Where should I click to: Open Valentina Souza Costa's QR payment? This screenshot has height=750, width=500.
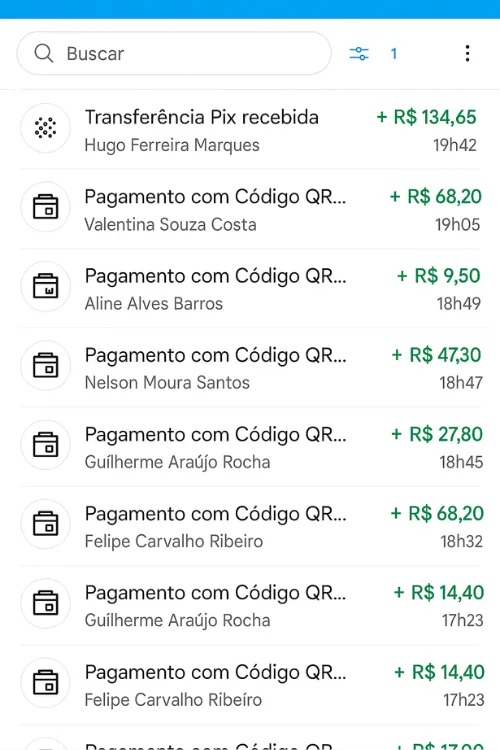(250, 209)
